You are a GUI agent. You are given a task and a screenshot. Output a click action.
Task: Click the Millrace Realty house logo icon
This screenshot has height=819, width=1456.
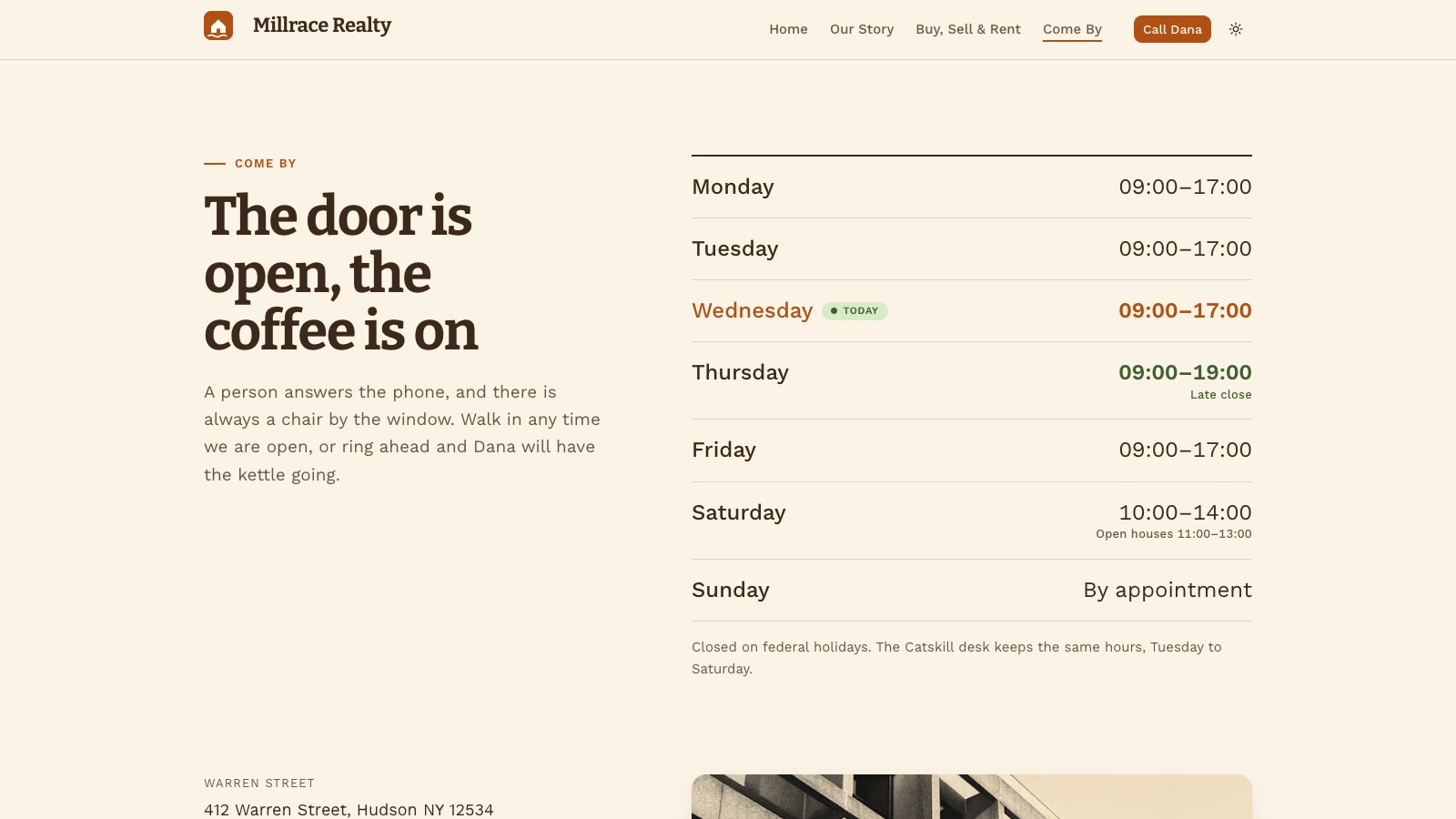click(218, 25)
